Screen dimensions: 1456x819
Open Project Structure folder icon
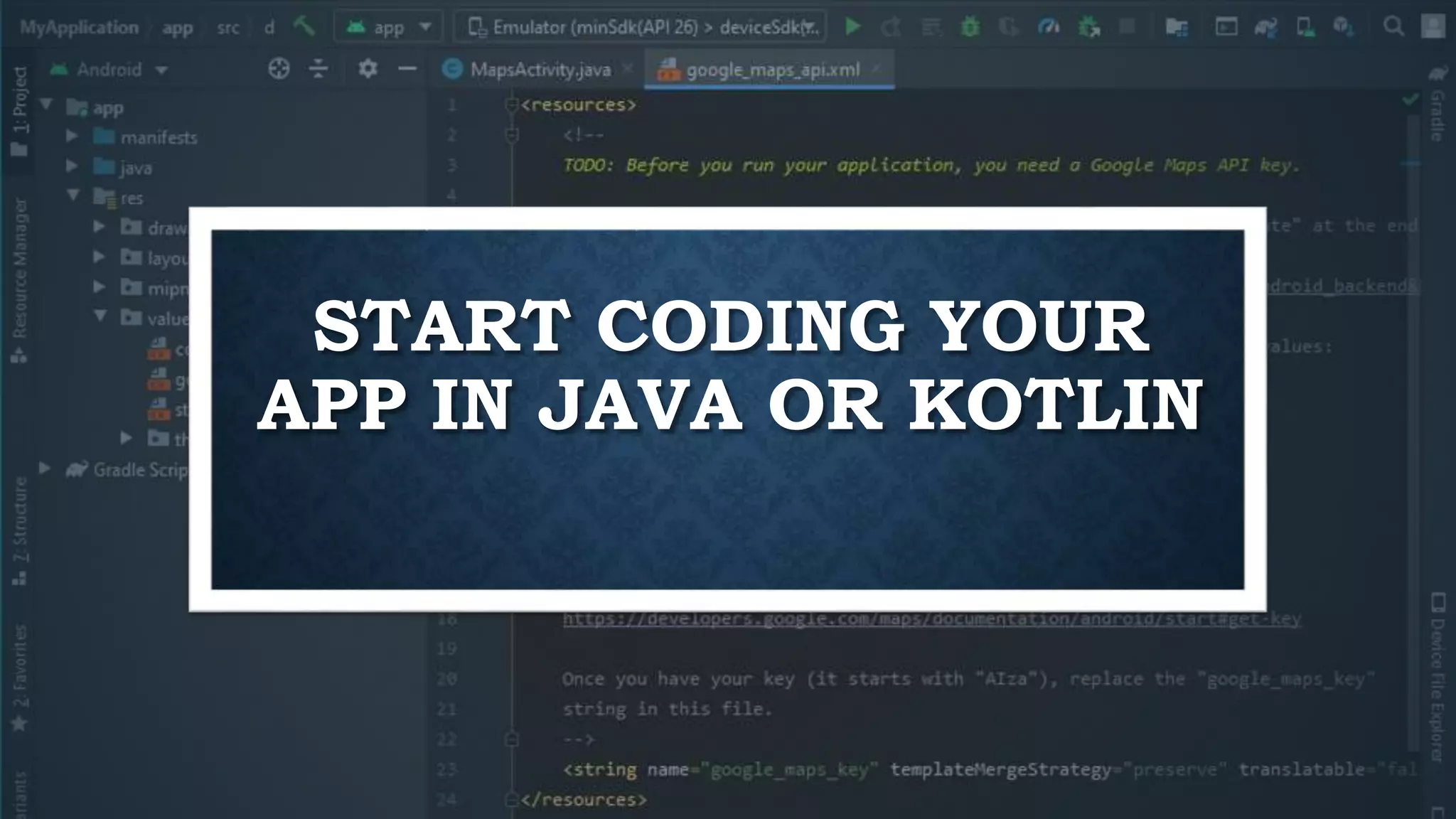pyautogui.click(x=1177, y=27)
